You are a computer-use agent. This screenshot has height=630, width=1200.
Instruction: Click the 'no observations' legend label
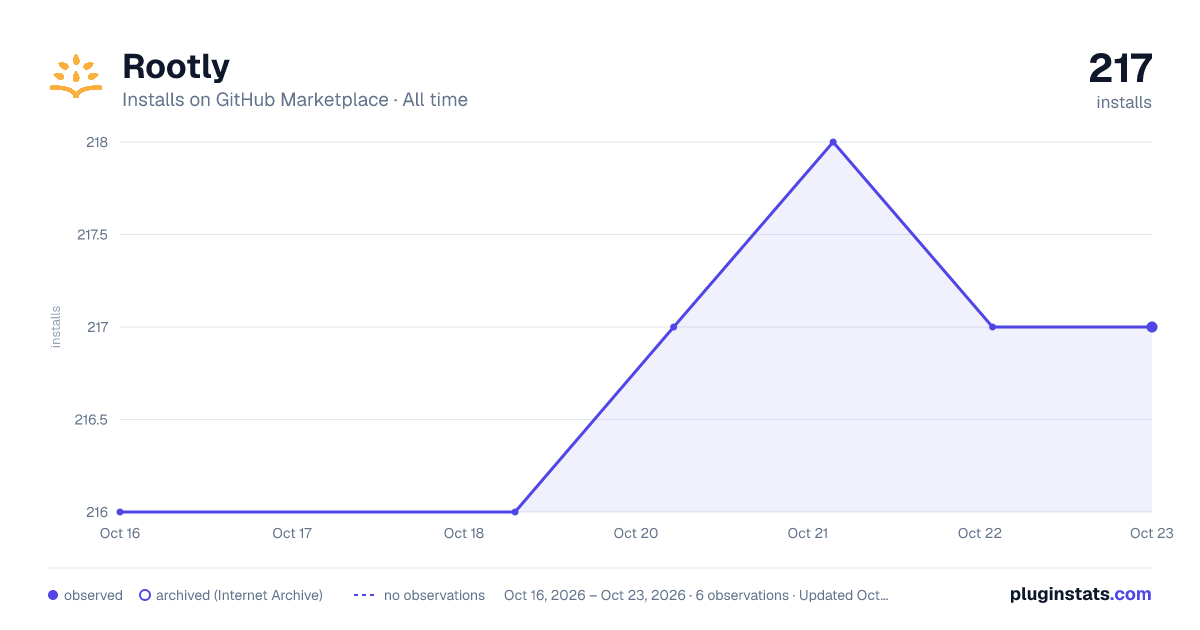pyautogui.click(x=434, y=595)
